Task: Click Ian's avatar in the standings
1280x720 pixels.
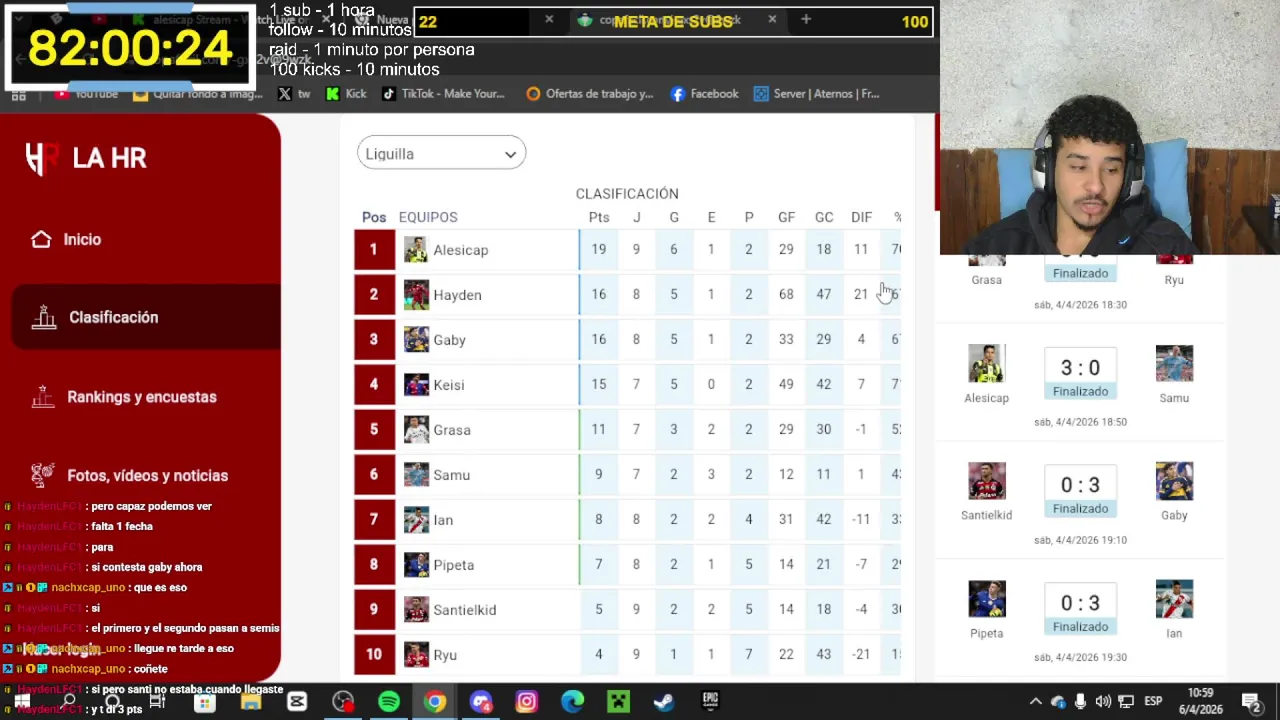Action: pos(416,520)
